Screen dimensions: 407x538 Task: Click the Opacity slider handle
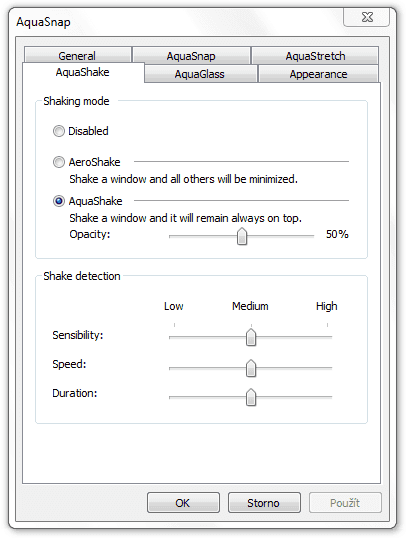click(x=242, y=236)
